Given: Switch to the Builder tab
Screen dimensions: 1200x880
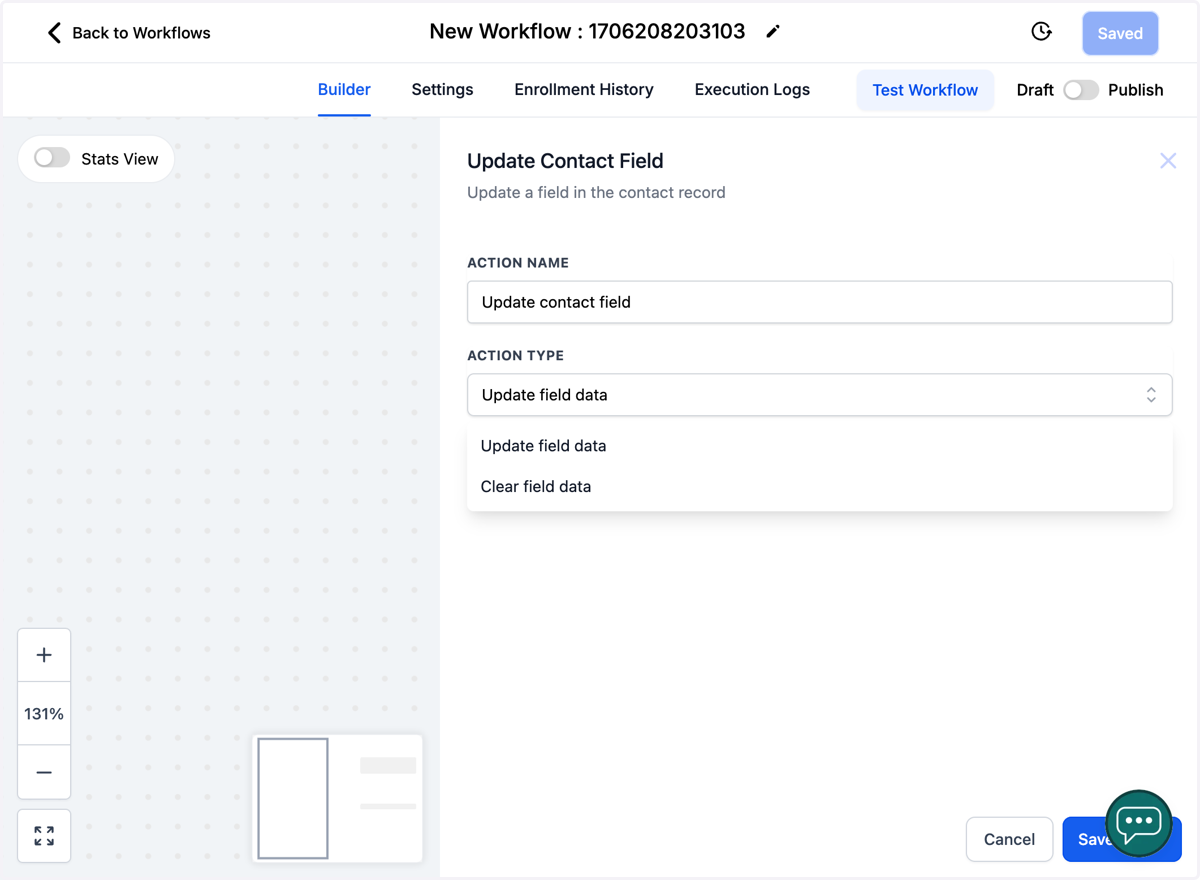Looking at the screenshot, I should (x=344, y=90).
